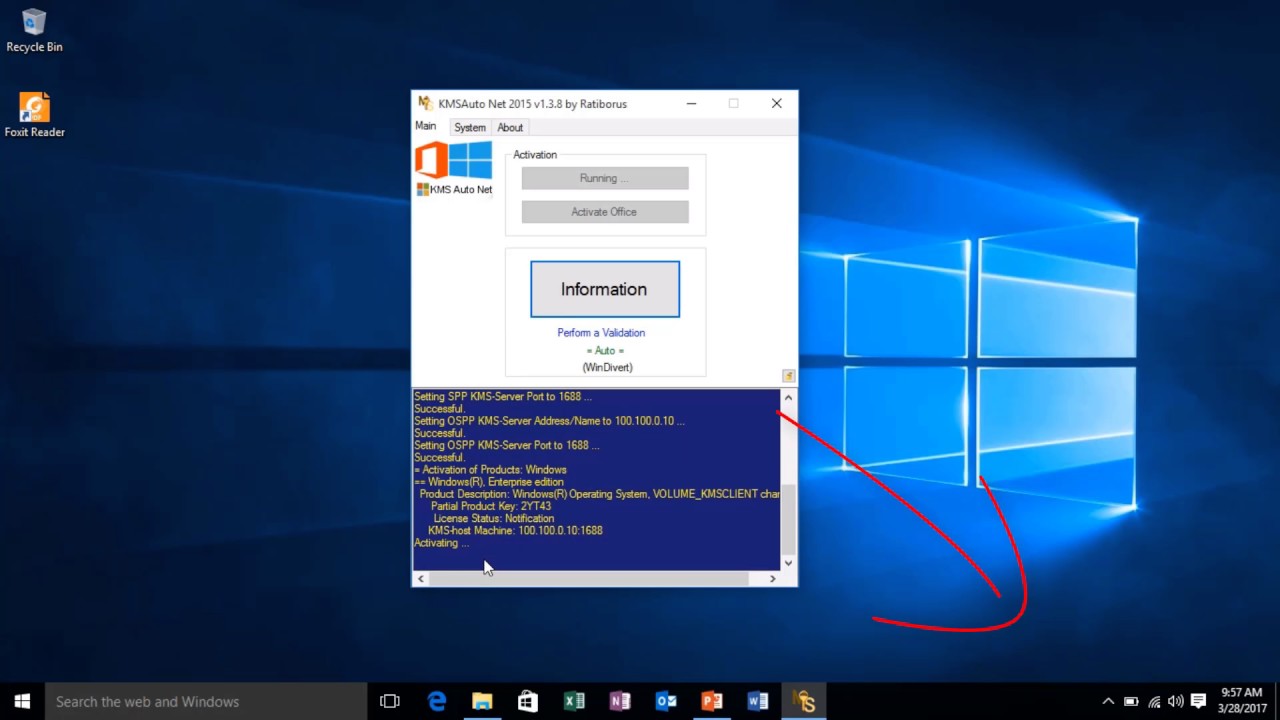Click the small yellow icon above the log

click(x=788, y=376)
